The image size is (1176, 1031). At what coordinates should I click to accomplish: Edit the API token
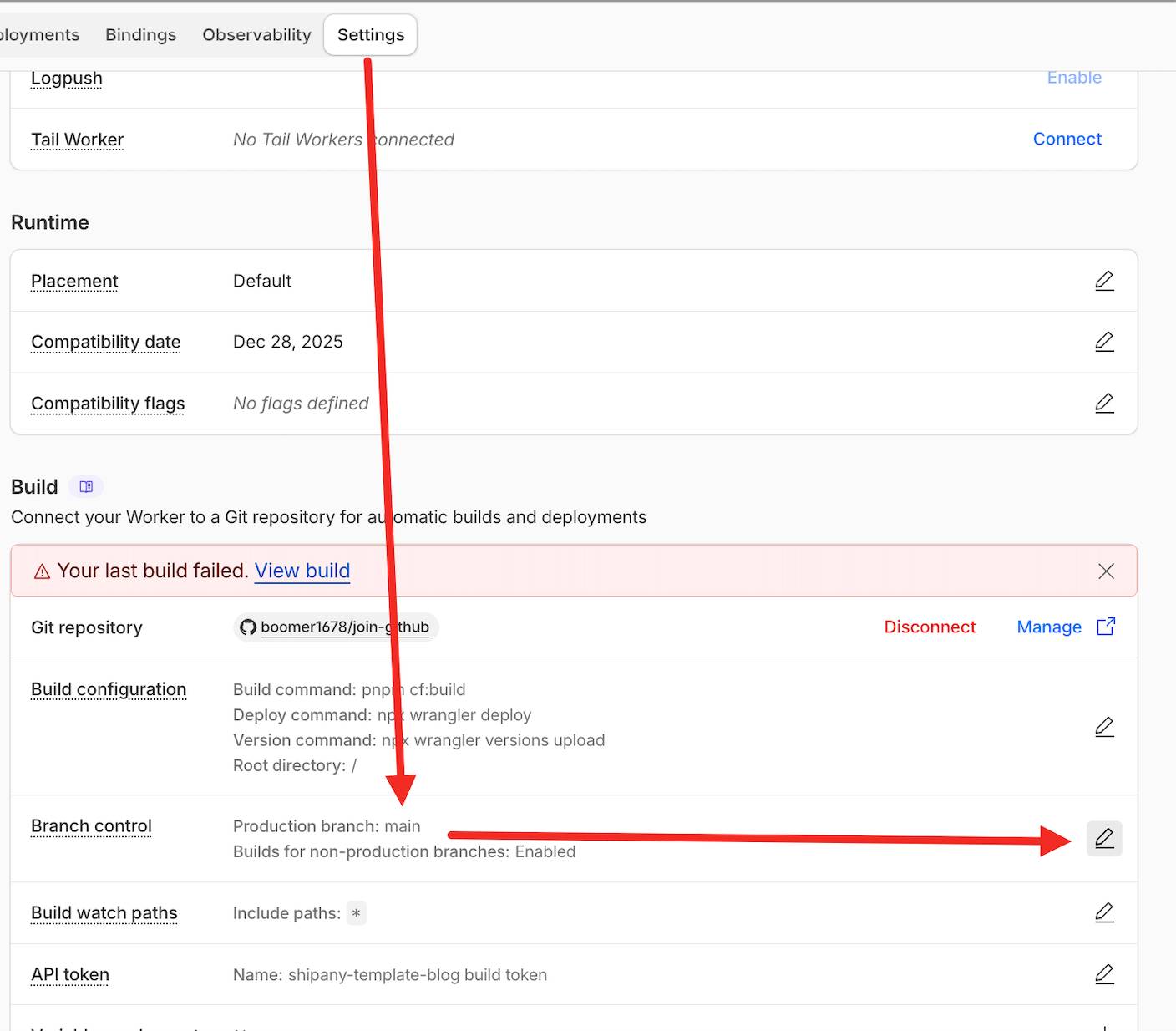[1104, 974]
